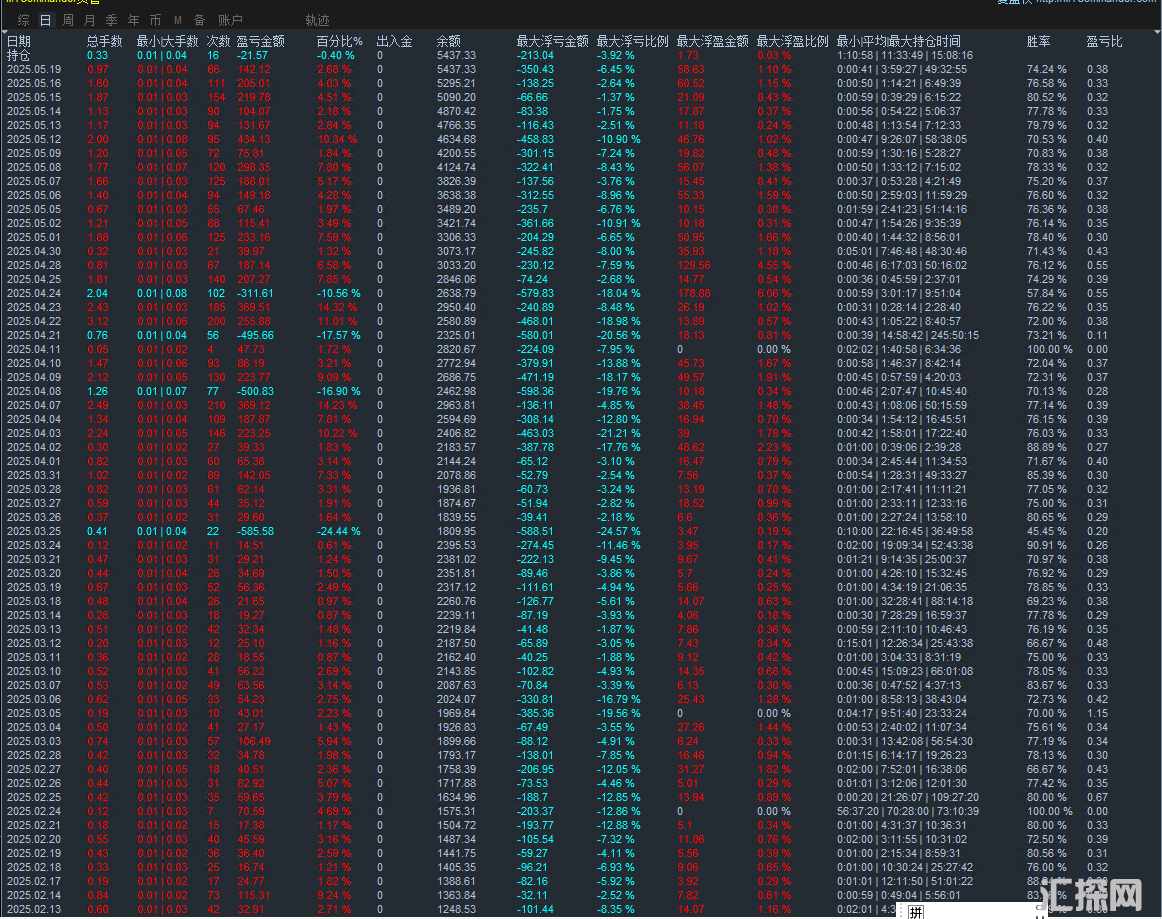Click the 178.88 max floating profit cell
The image size is (1162, 919).
click(x=694, y=293)
